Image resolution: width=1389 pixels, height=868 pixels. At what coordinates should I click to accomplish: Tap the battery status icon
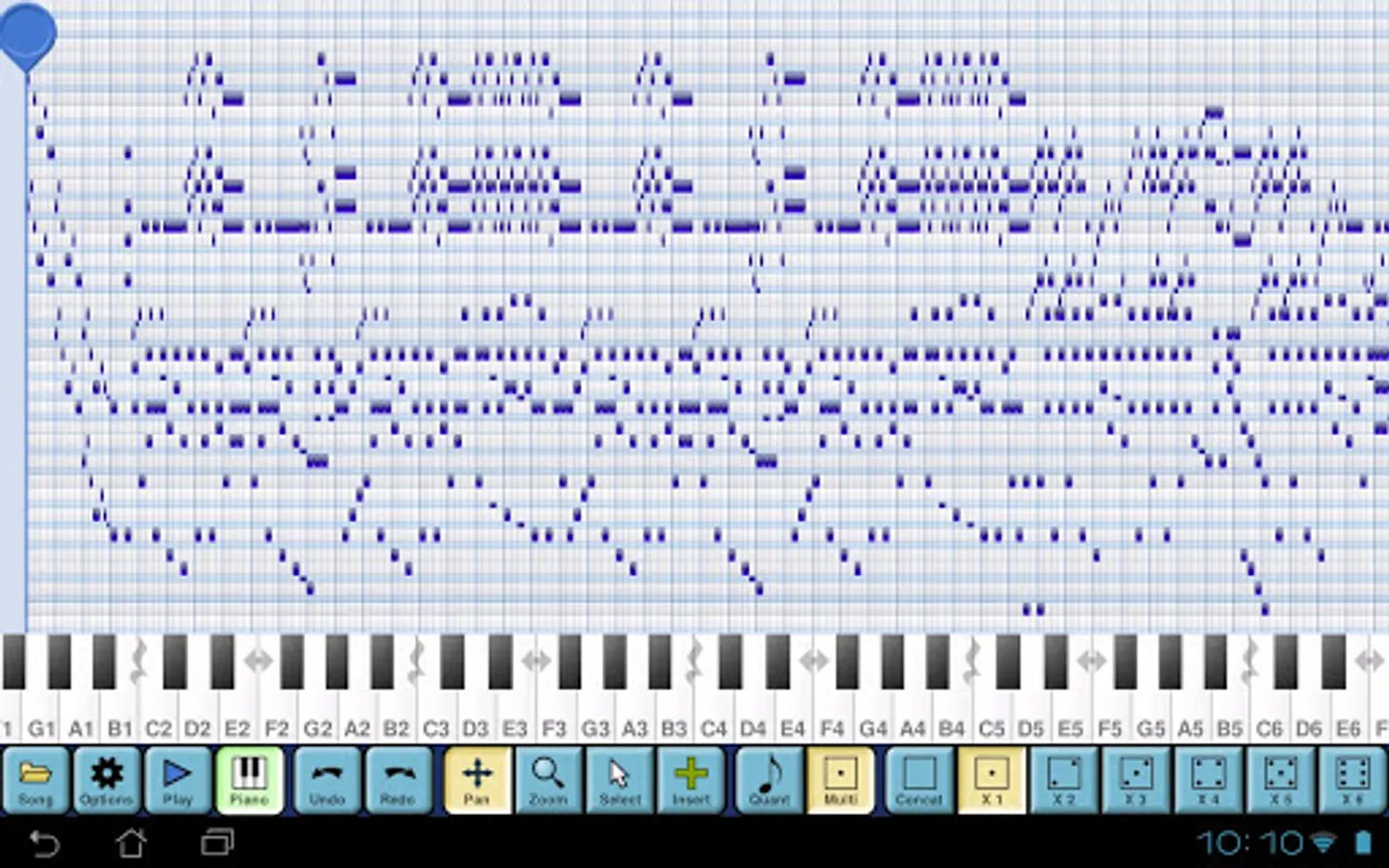(x=1363, y=843)
